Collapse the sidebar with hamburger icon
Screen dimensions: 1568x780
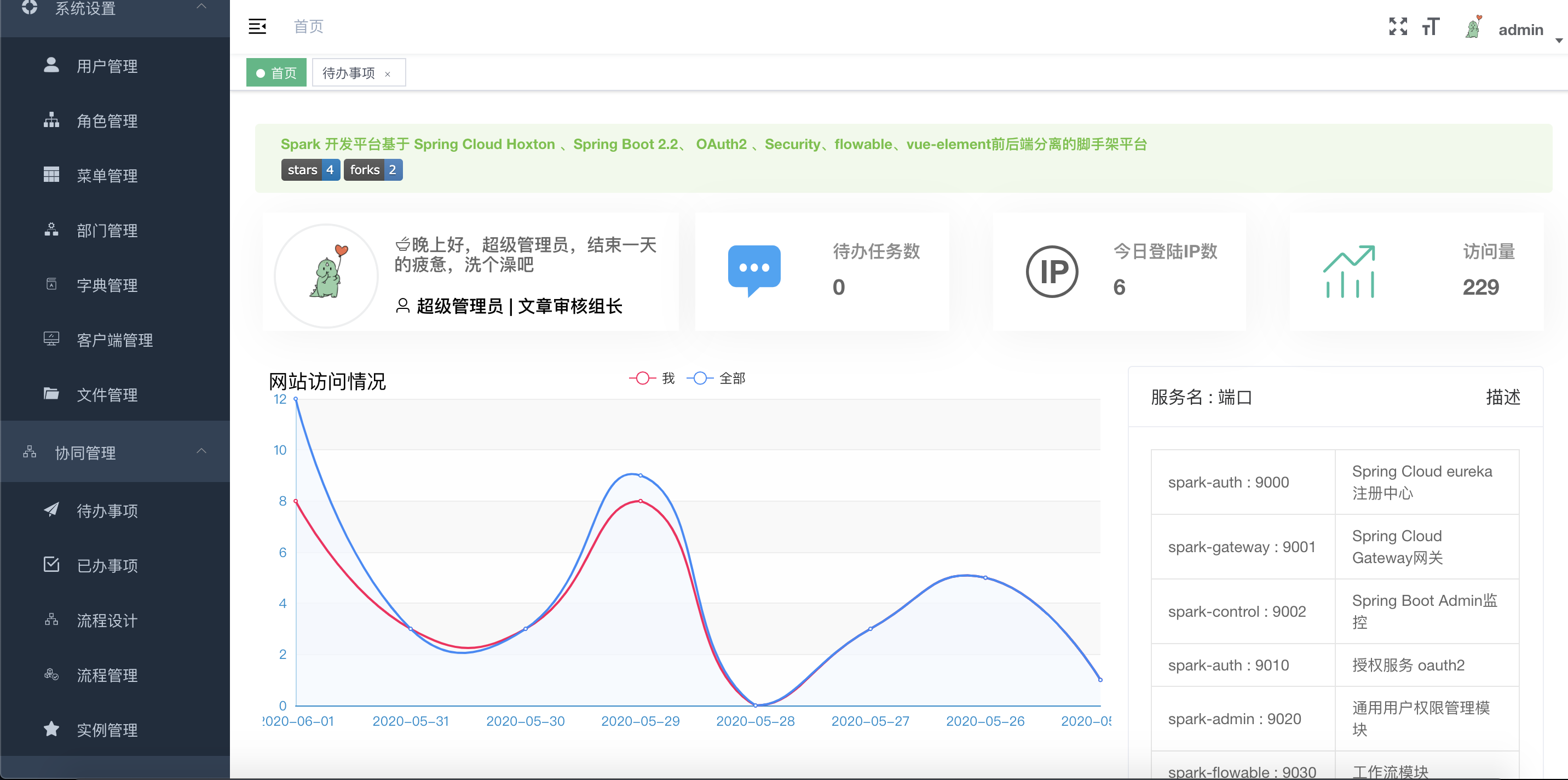point(257,27)
